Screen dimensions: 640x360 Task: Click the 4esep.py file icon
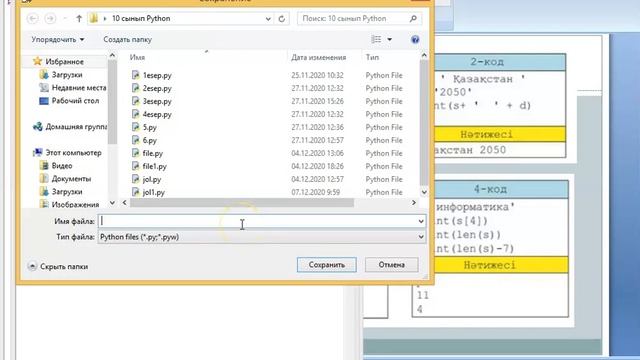coord(136,114)
